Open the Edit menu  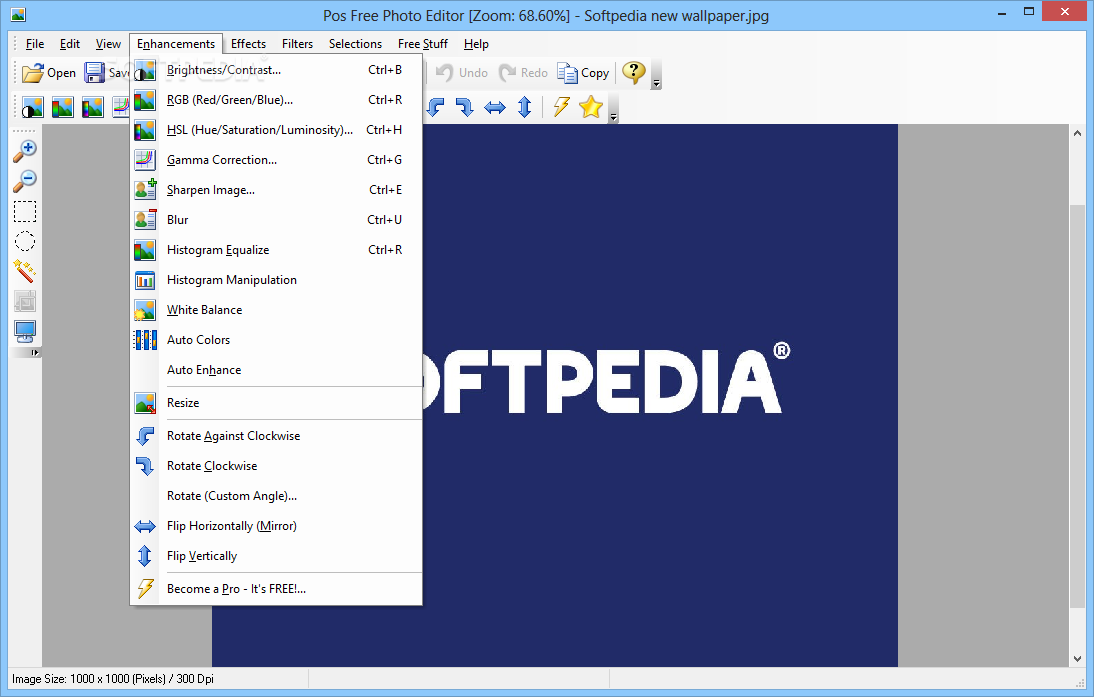pyautogui.click(x=70, y=44)
